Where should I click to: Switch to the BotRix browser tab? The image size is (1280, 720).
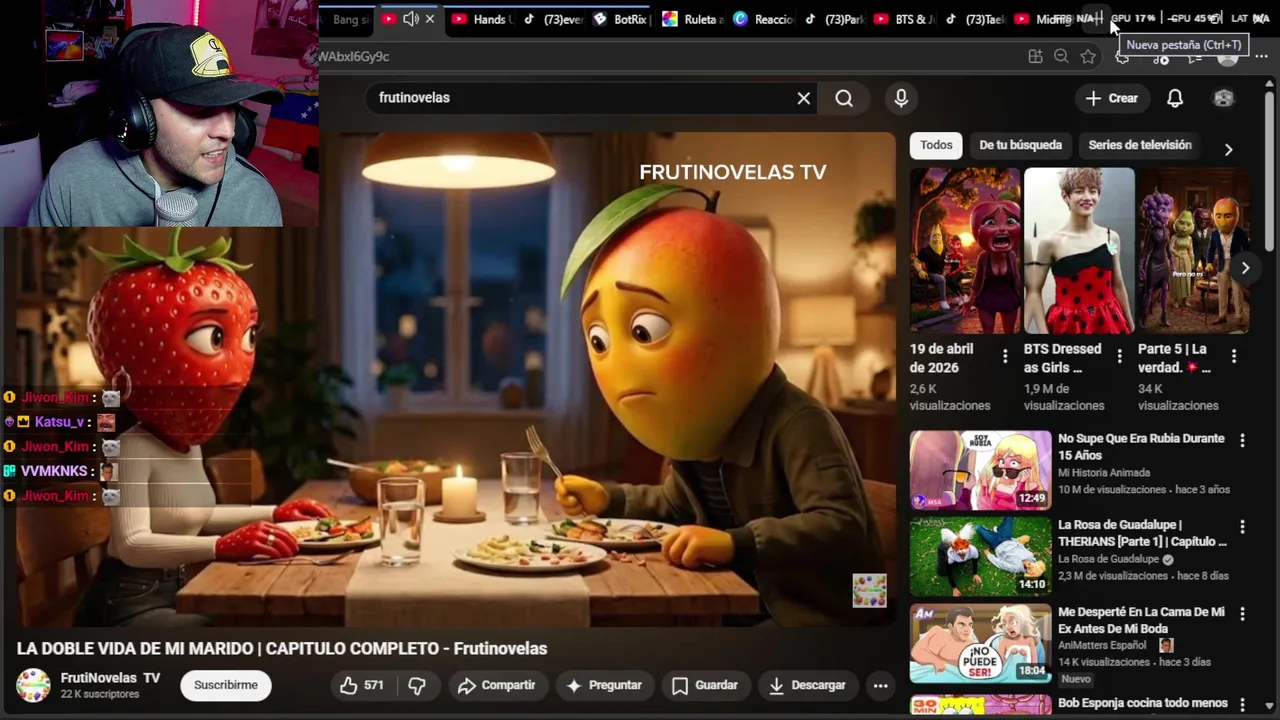click(621, 19)
